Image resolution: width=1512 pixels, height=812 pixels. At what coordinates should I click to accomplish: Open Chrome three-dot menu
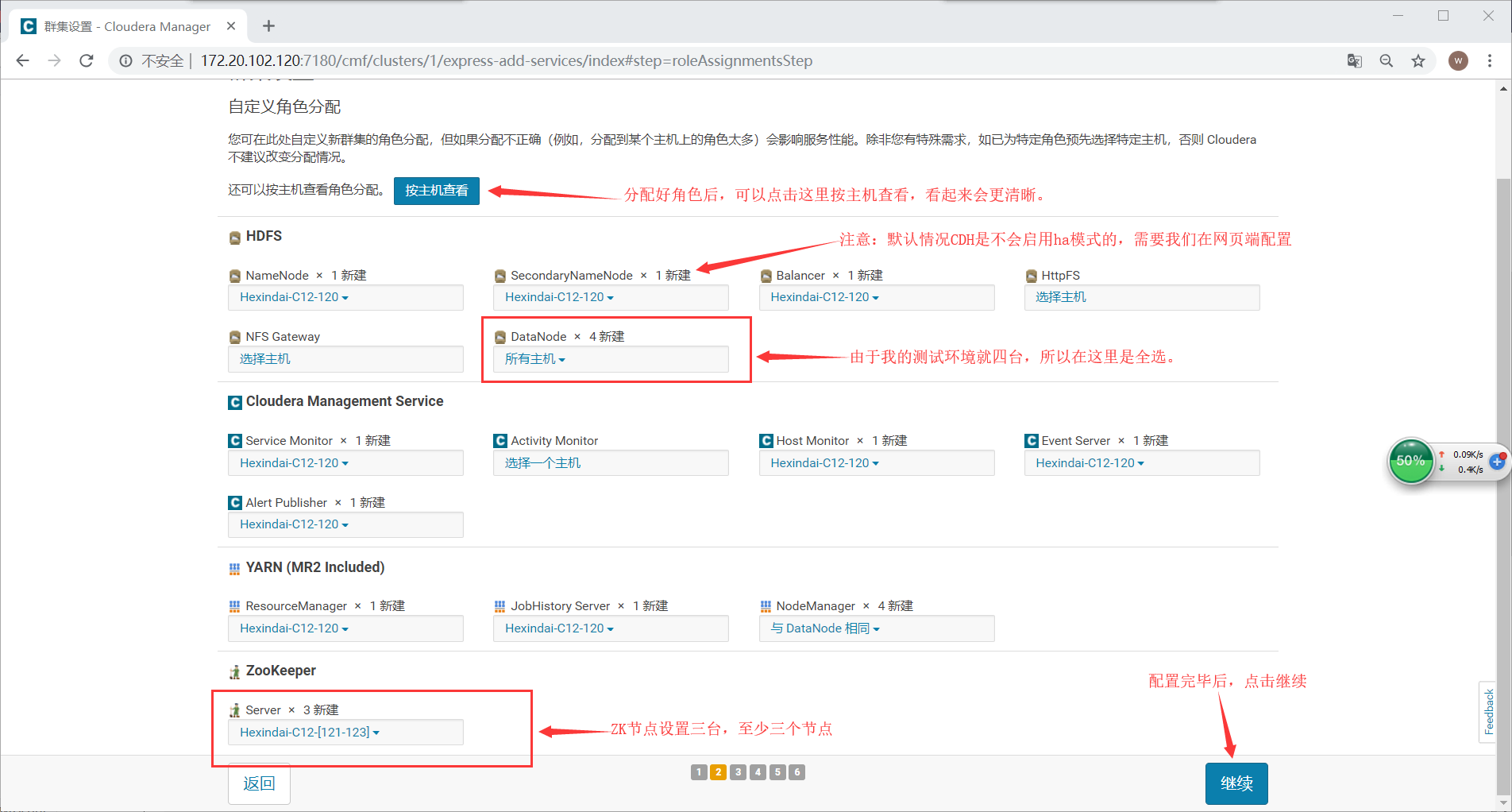click(x=1490, y=60)
